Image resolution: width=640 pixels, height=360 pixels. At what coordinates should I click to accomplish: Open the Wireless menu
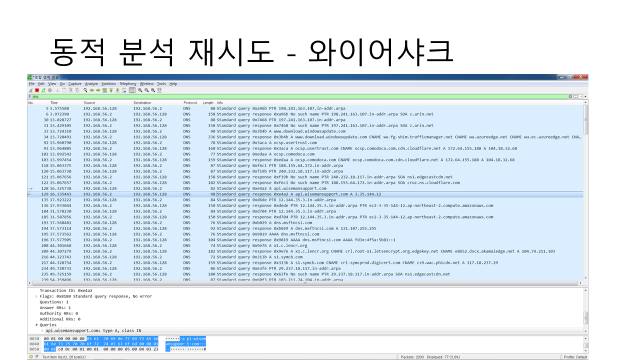[x=147, y=84]
